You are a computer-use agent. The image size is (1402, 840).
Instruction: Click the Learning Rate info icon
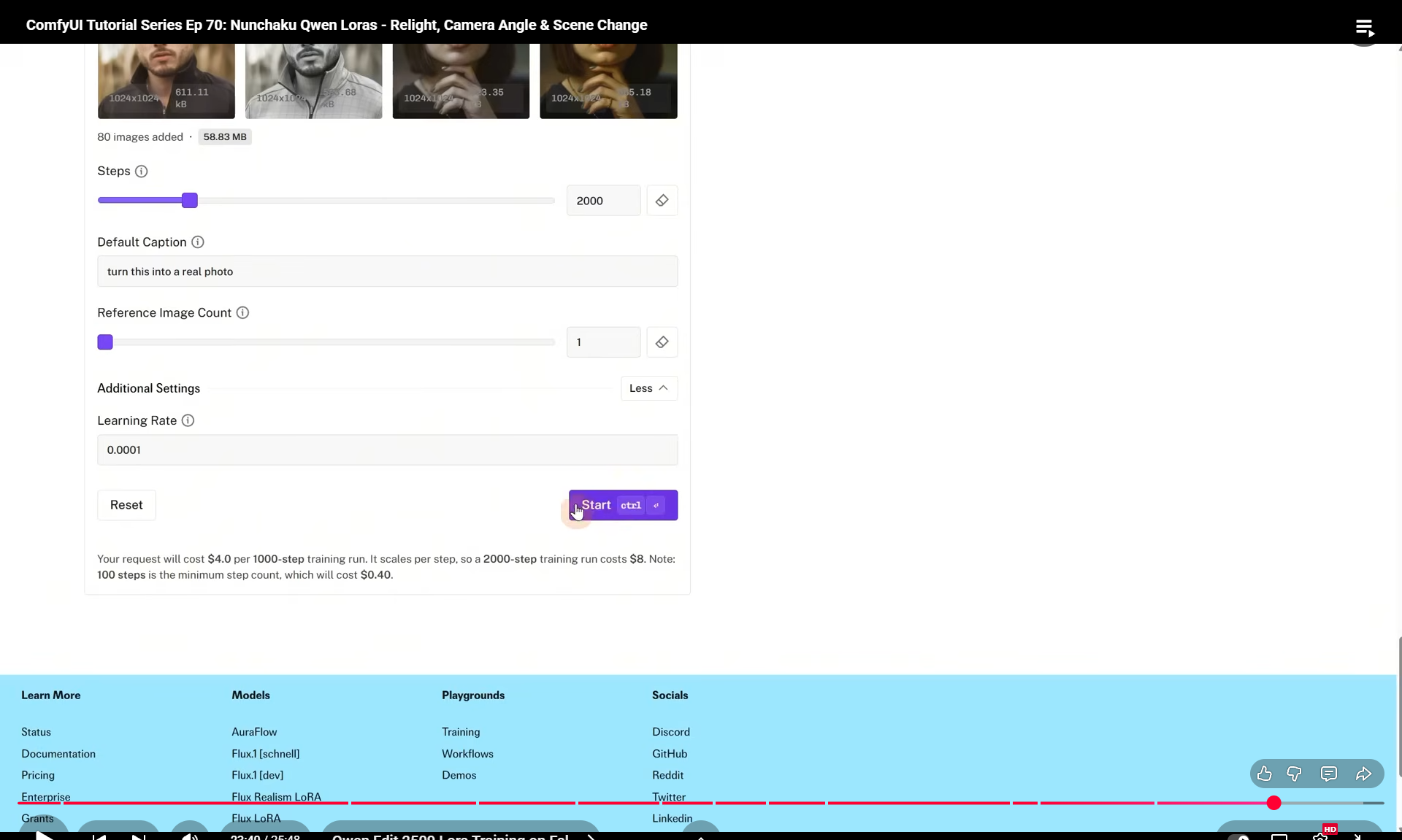(188, 421)
